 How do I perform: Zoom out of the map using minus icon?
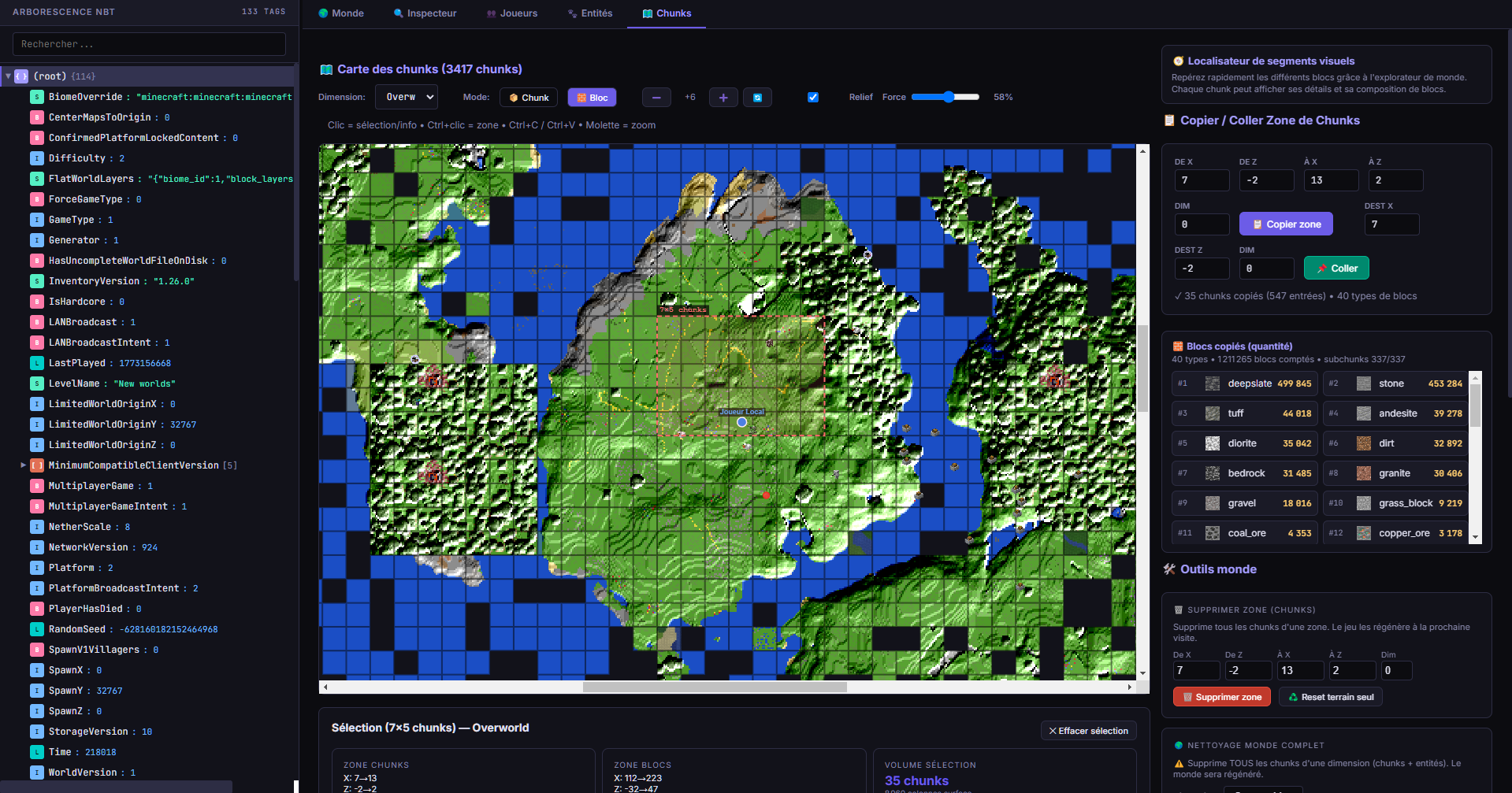656,97
